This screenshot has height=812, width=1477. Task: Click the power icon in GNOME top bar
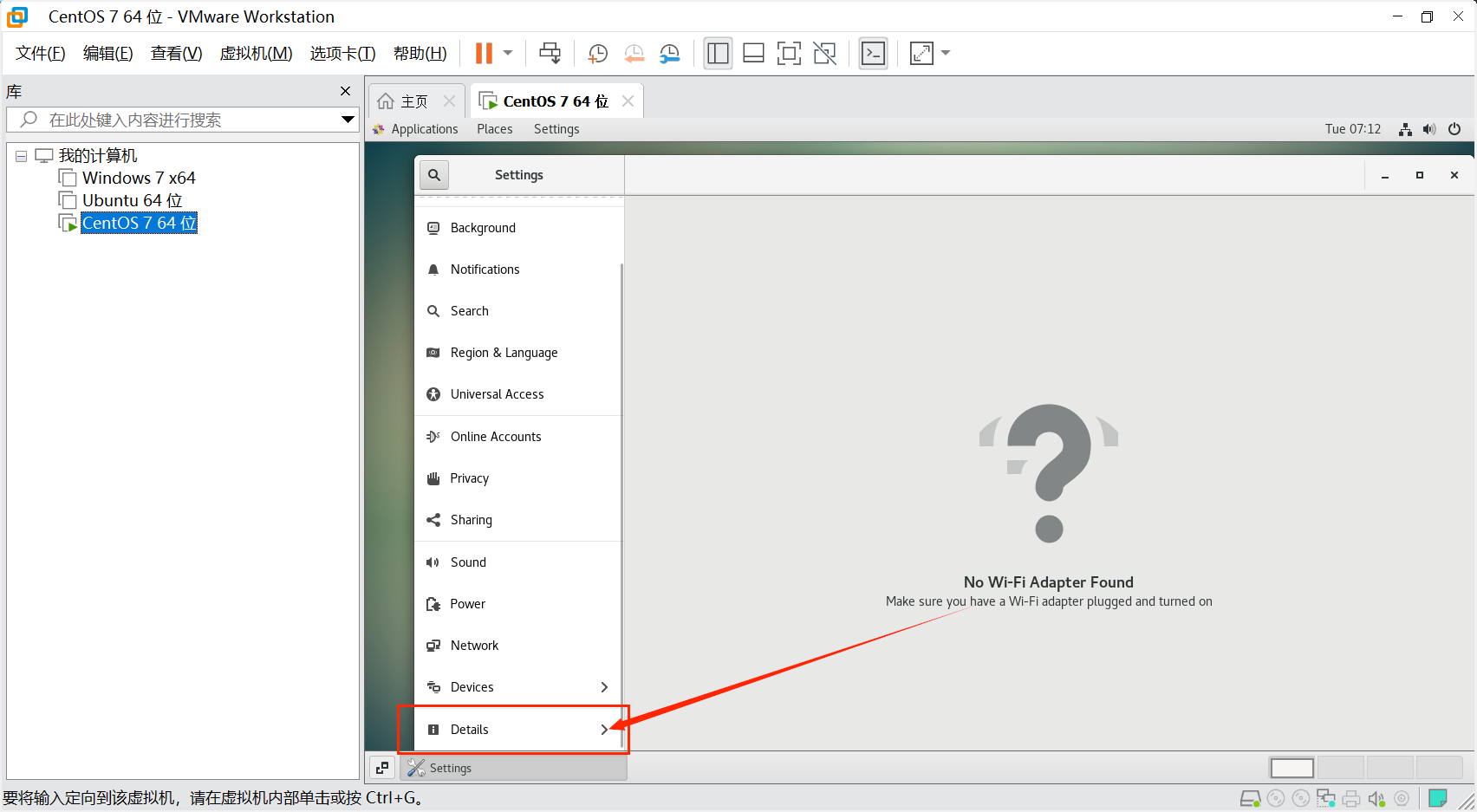pos(1454,129)
